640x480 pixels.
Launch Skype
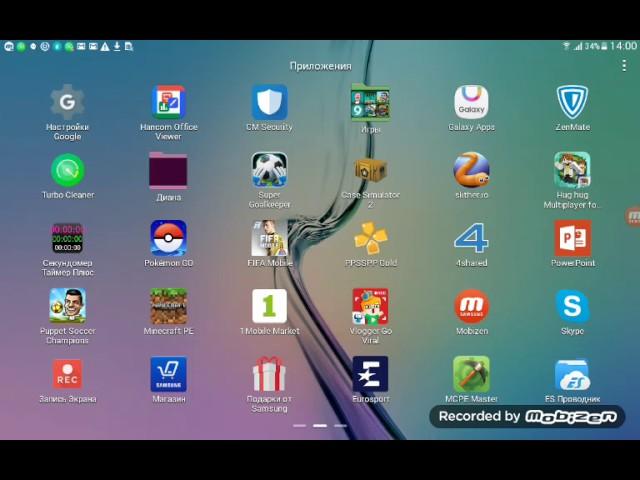pos(572,306)
